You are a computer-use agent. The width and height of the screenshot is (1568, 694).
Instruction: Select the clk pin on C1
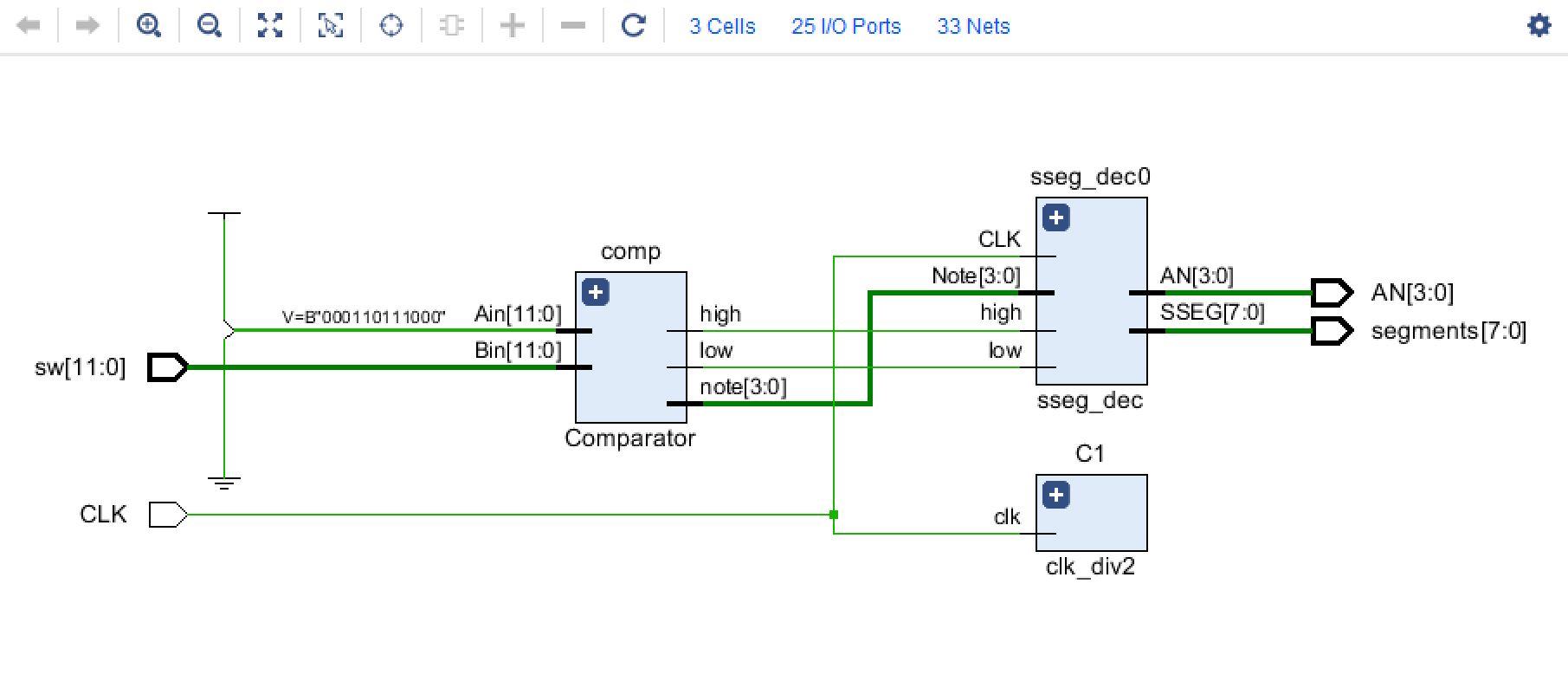[1007, 517]
